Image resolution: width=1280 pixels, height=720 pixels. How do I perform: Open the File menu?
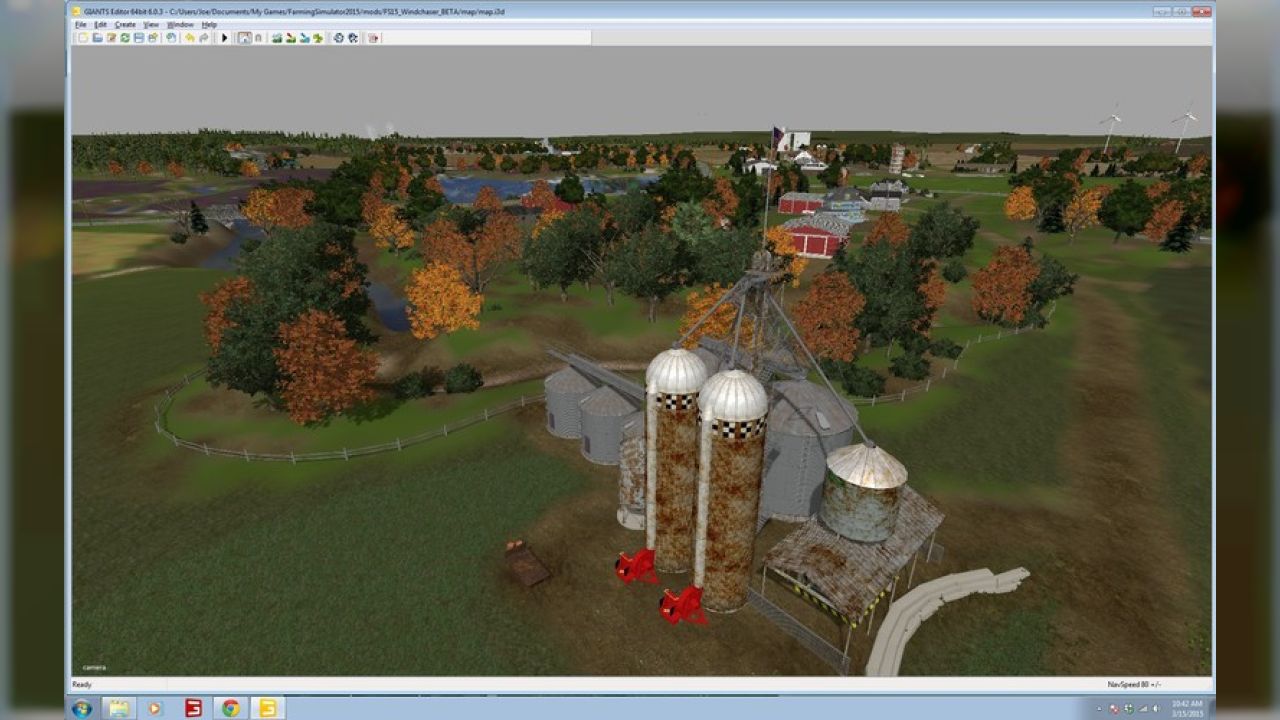pyautogui.click(x=80, y=24)
